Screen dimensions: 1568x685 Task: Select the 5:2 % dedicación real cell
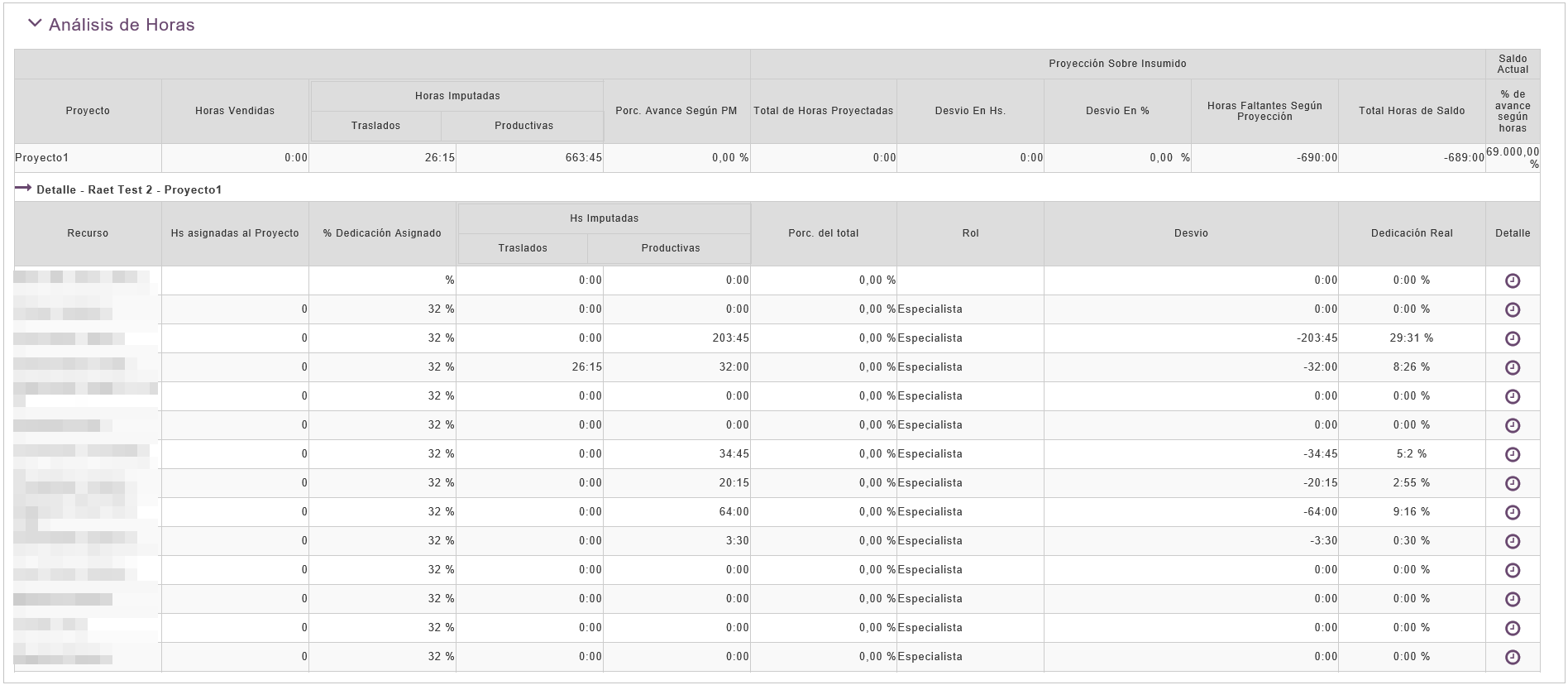(x=1412, y=454)
